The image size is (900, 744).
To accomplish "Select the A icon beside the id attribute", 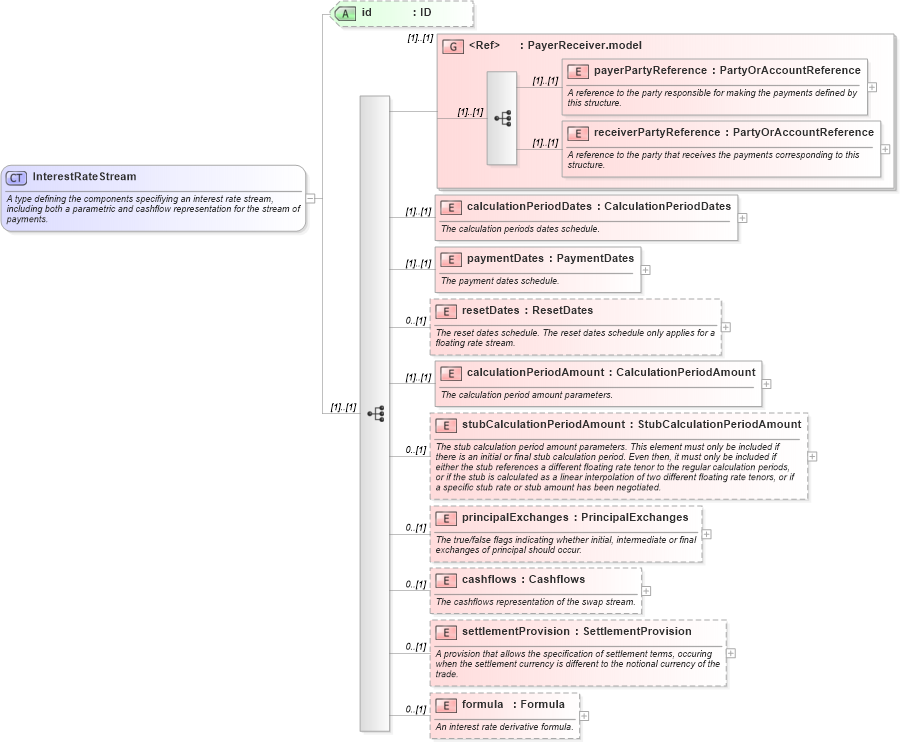I will point(345,14).
